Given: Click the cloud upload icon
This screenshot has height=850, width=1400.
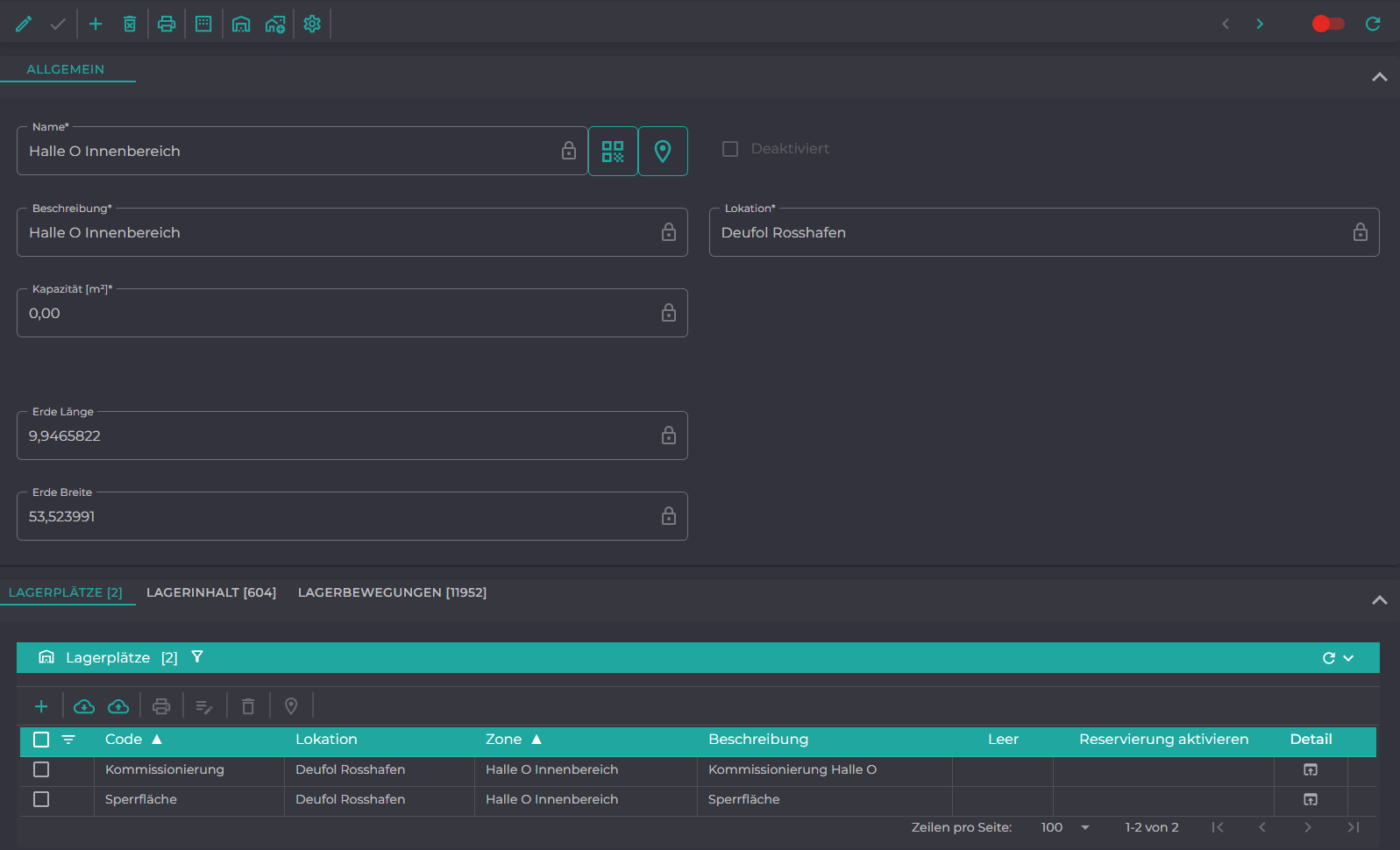Looking at the screenshot, I should [118, 706].
